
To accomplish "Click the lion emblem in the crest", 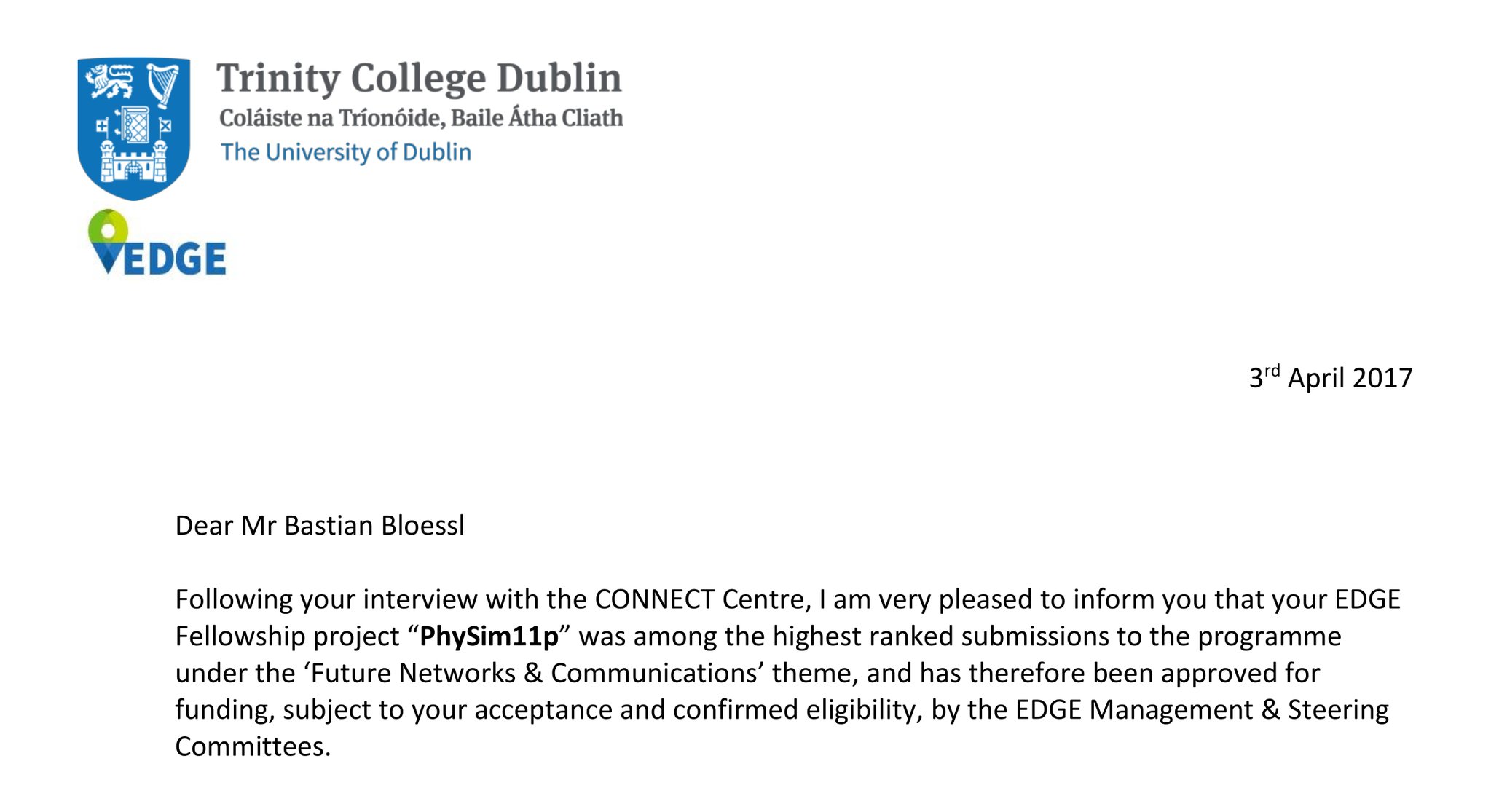I will [110, 81].
